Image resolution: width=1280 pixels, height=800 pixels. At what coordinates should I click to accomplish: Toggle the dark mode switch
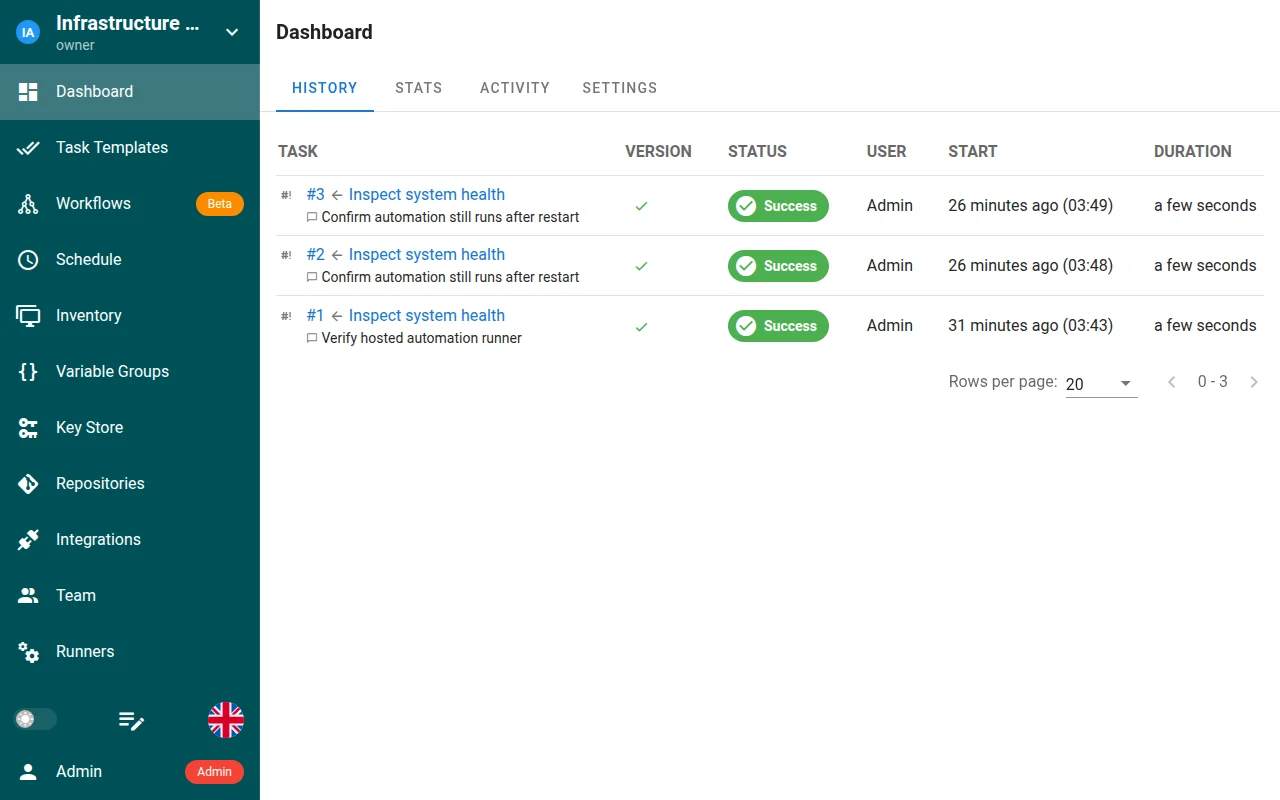pos(35,719)
